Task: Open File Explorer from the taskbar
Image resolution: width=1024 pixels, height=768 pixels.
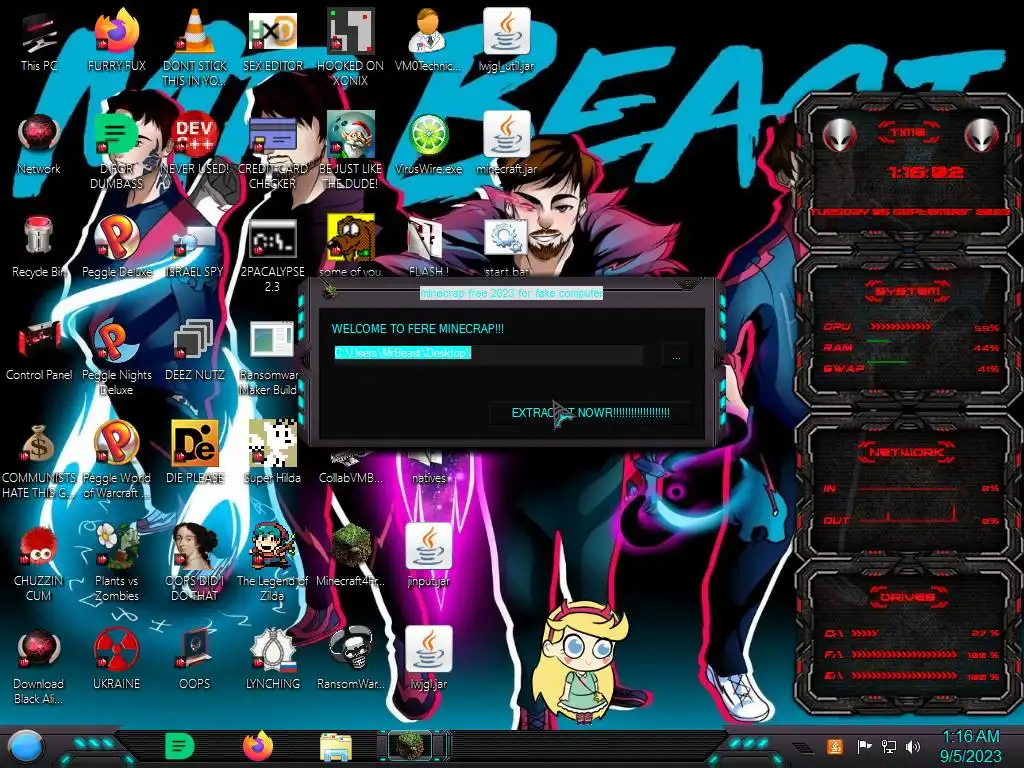Action: click(336, 747)
